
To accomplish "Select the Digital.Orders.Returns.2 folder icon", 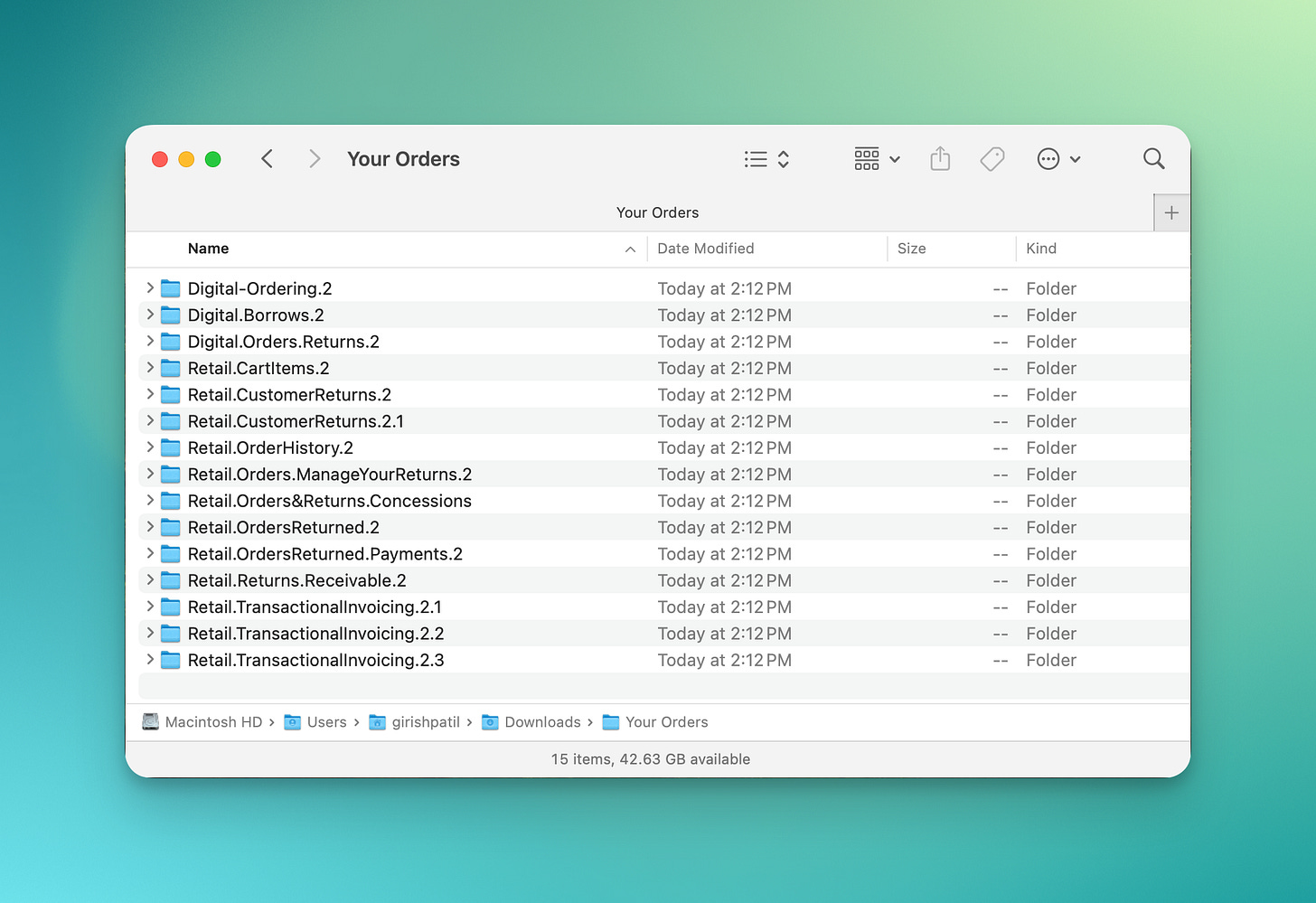I will (171, 342).
